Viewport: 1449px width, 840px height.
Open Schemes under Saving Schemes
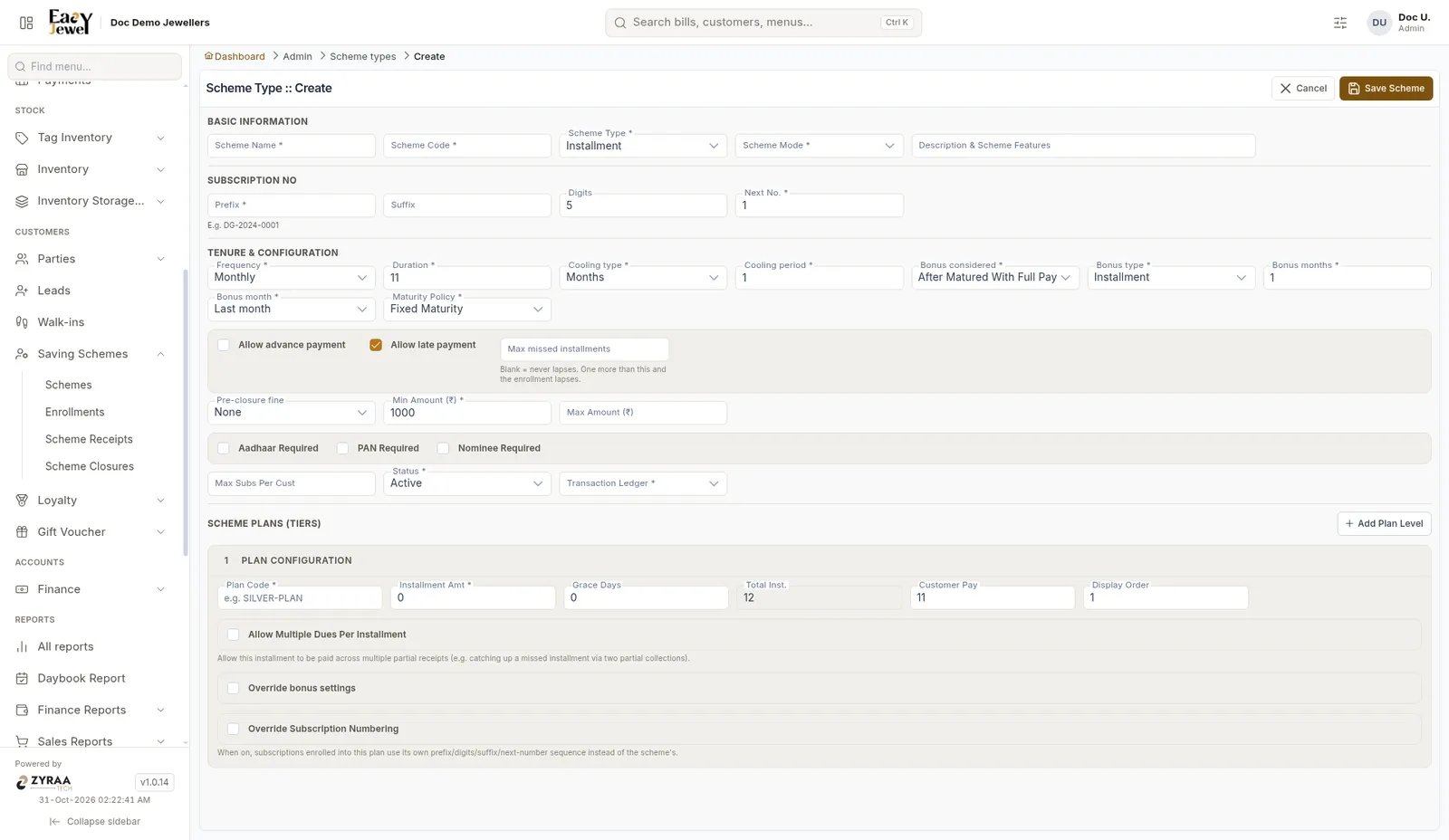pyautogui.click(x=69, y=385)
